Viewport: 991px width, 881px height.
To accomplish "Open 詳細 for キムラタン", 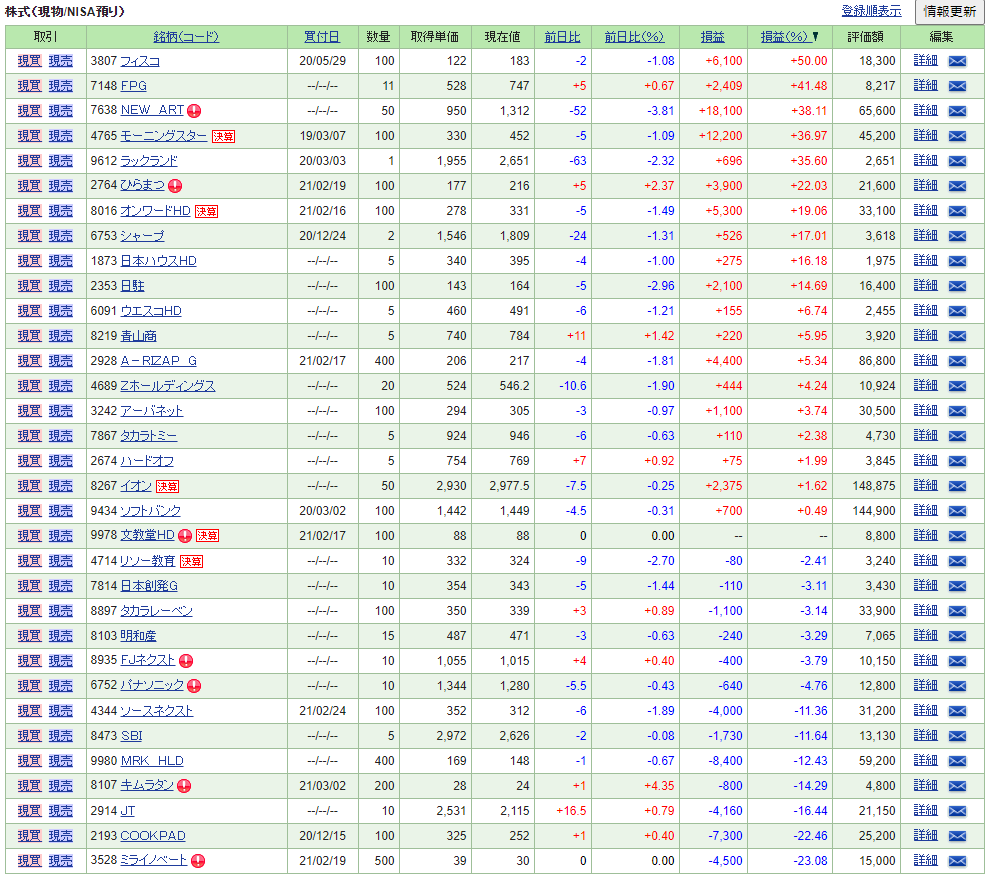I will coord(925,786).
